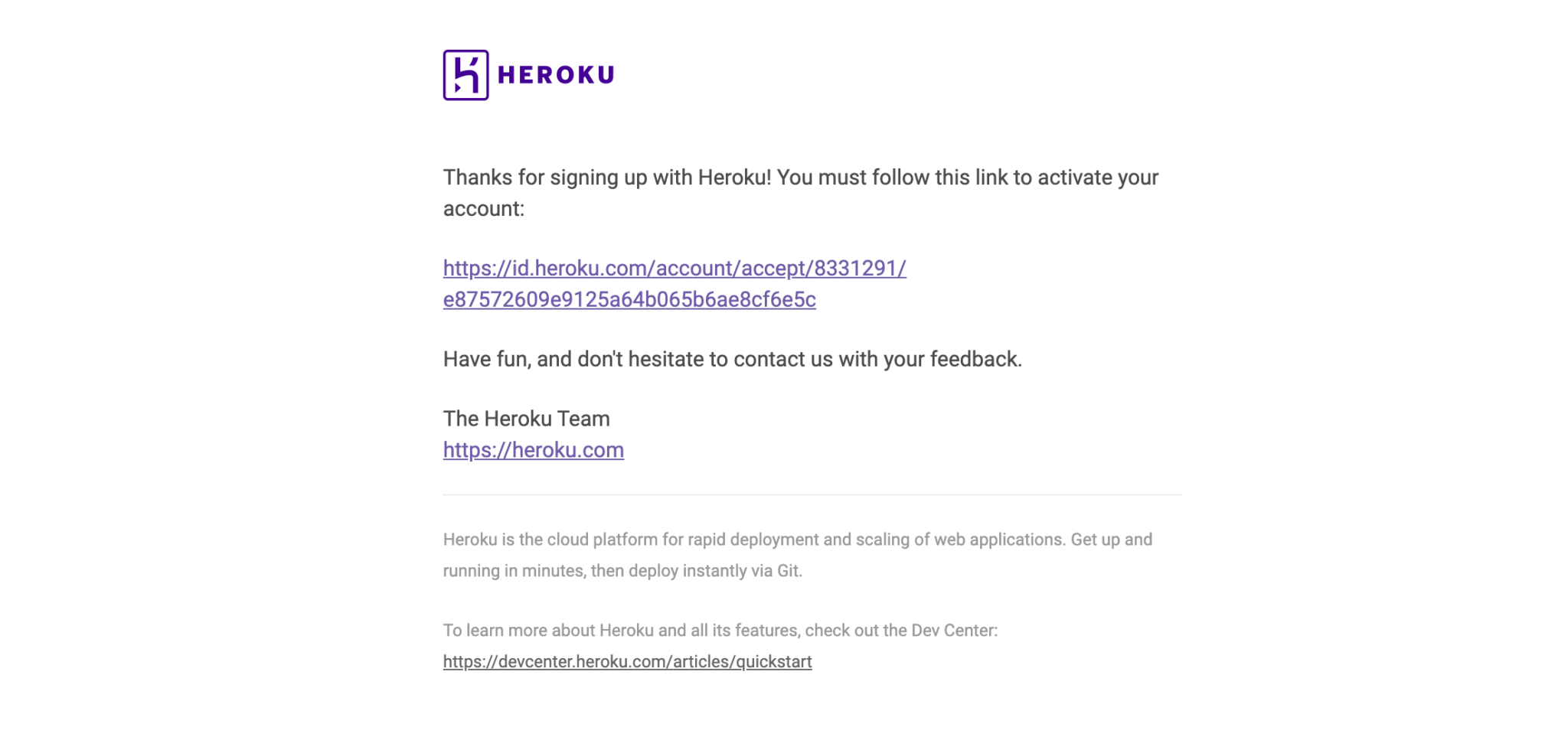Click the 'running in minutes, then deploy' footer line
This screenshot has height=737, width=1568.
[622, 571]
